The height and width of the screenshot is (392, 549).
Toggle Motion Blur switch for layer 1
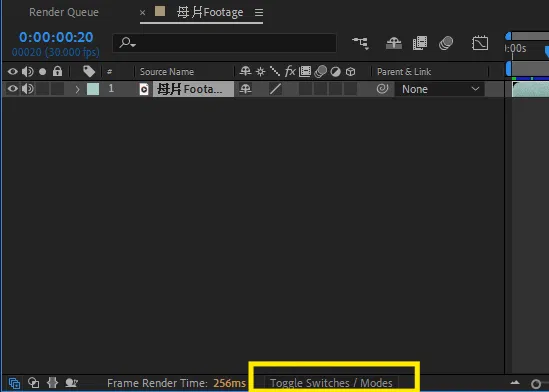point(320,89)
